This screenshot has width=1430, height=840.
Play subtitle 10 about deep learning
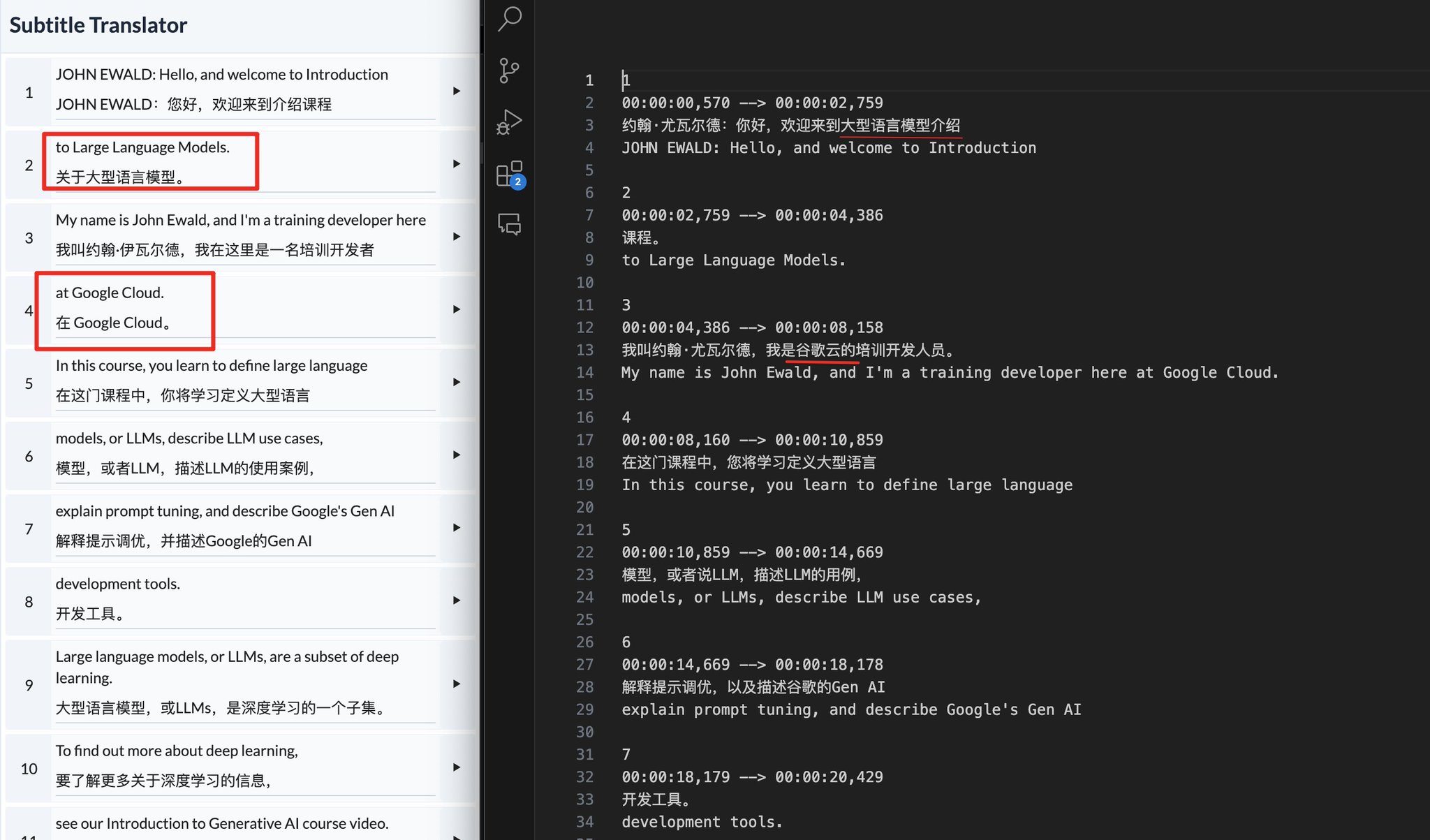pyautogui.click(x=457, y=767)
